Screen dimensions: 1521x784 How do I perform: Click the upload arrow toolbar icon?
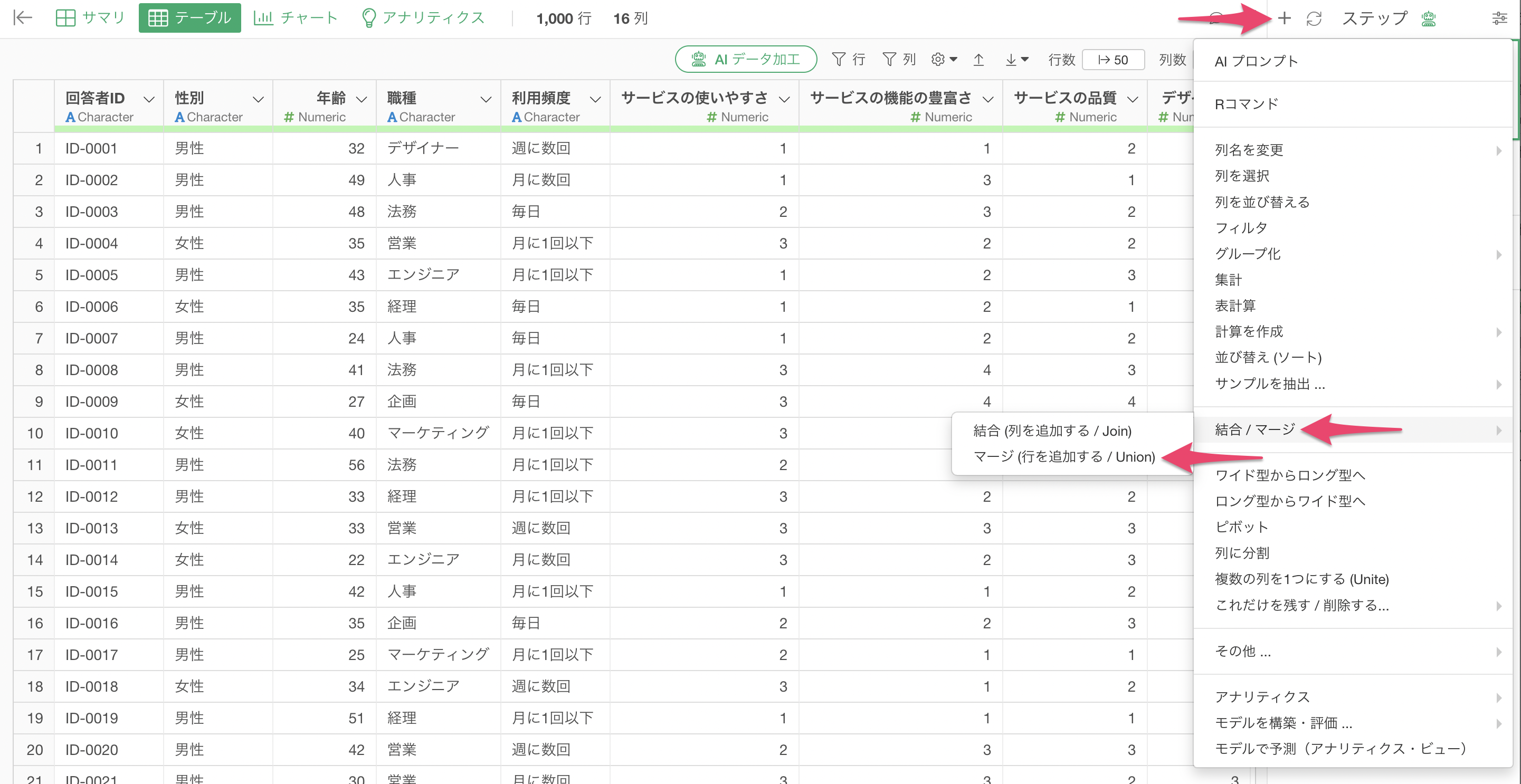tap(978, 60)
